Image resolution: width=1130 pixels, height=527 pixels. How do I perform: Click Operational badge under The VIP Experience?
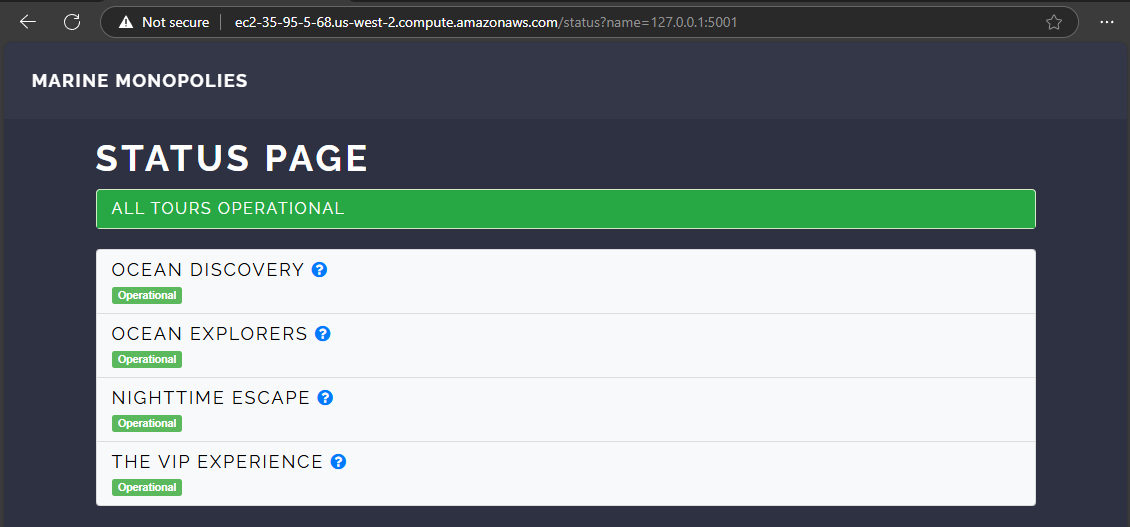[x=147, y=487]
